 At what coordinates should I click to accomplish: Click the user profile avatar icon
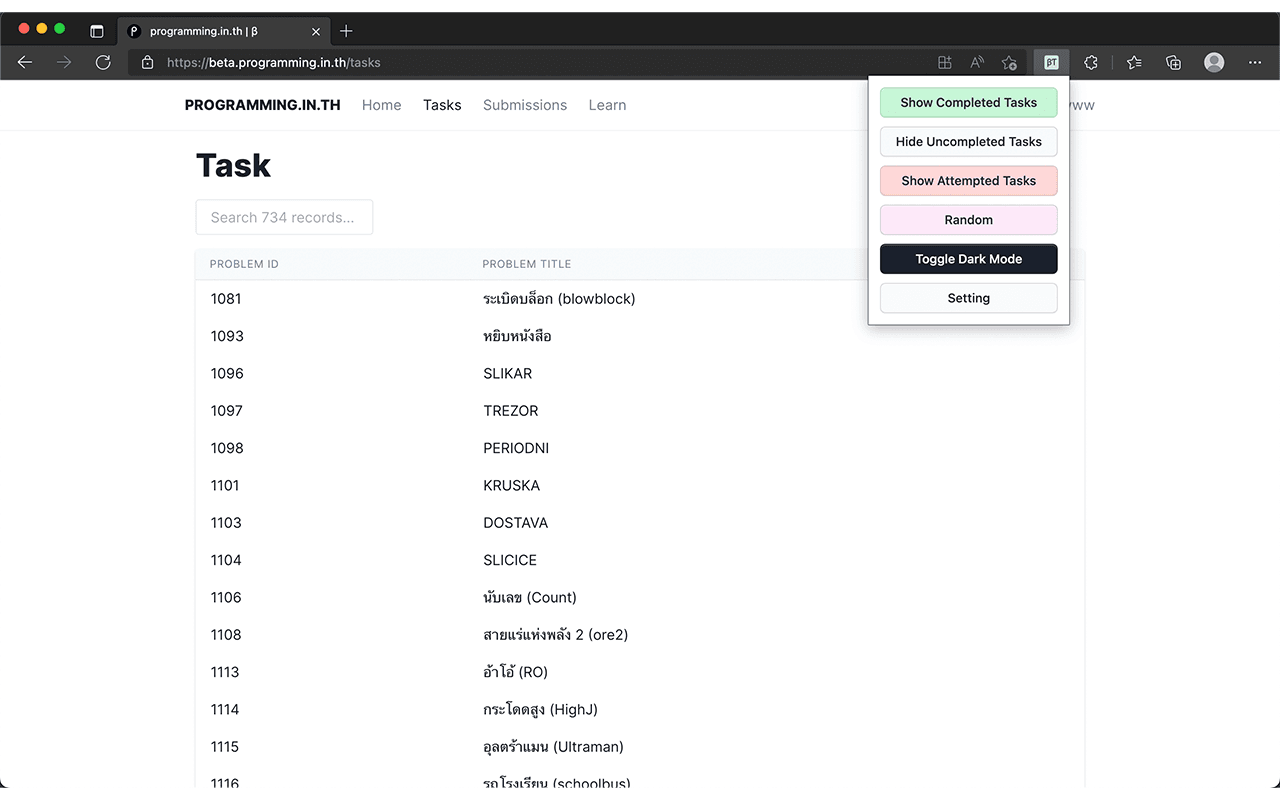[1214, 62]
